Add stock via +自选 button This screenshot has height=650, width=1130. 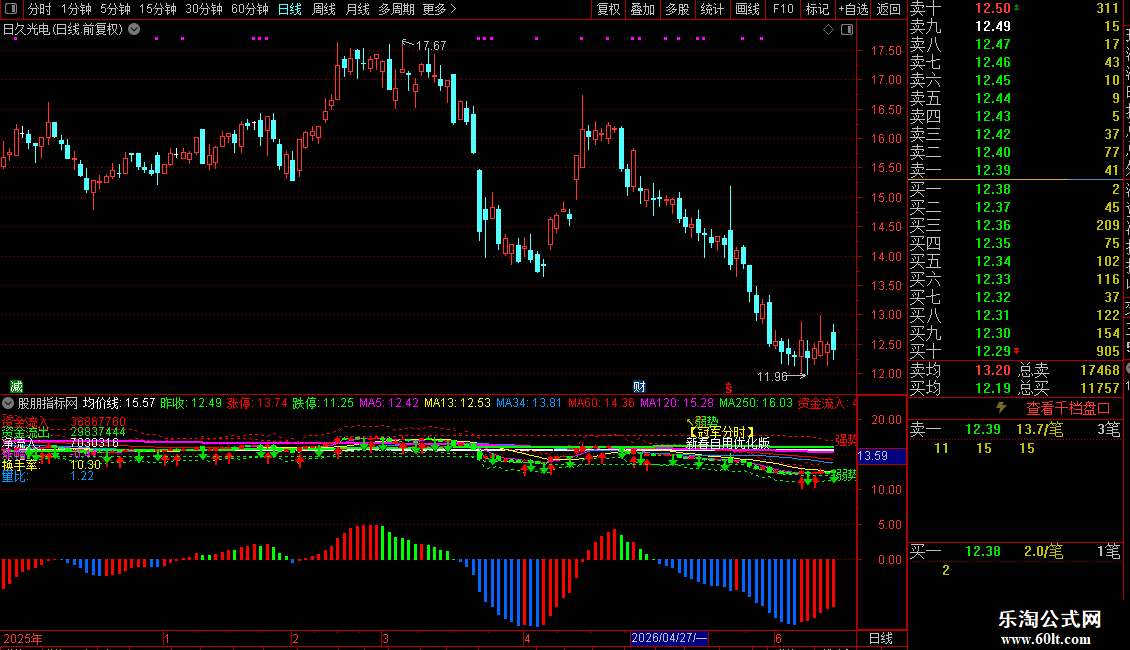coord(854,9)
